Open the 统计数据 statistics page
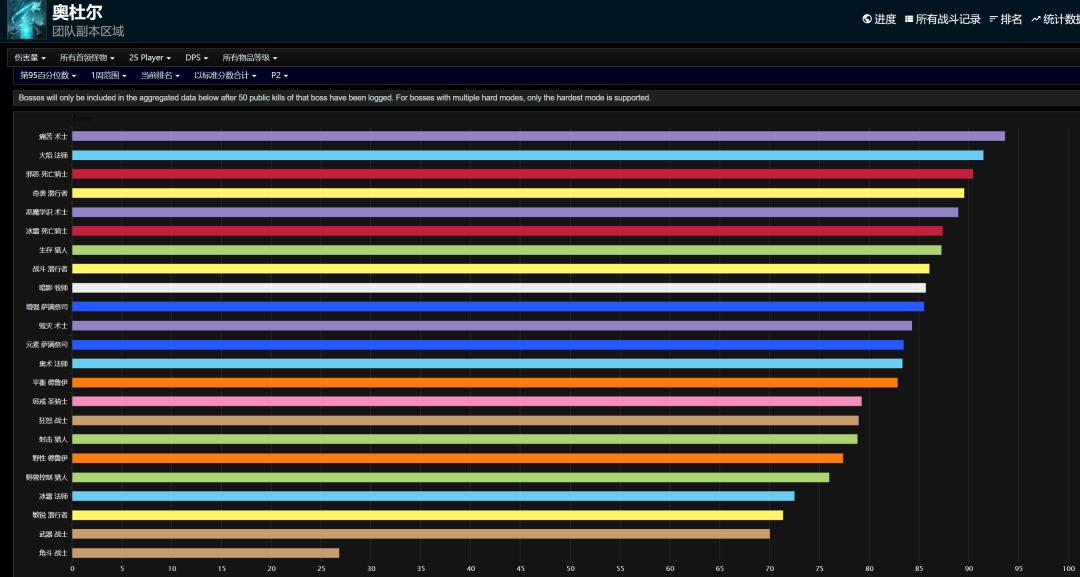The width and height of the screenshot is (1080, 577). (x=1055, y=19)
